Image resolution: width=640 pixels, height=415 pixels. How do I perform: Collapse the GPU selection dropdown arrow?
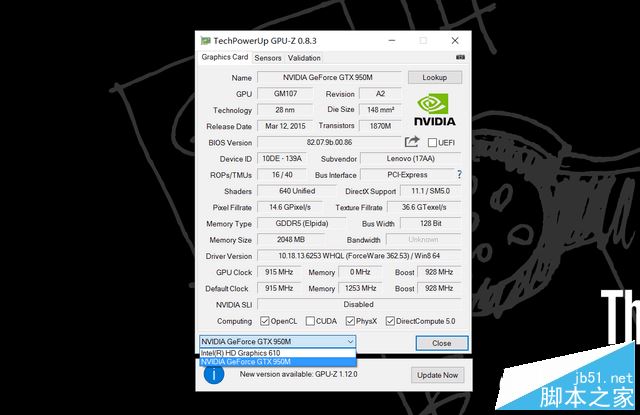pyautogui.click(x=350, y=342)
